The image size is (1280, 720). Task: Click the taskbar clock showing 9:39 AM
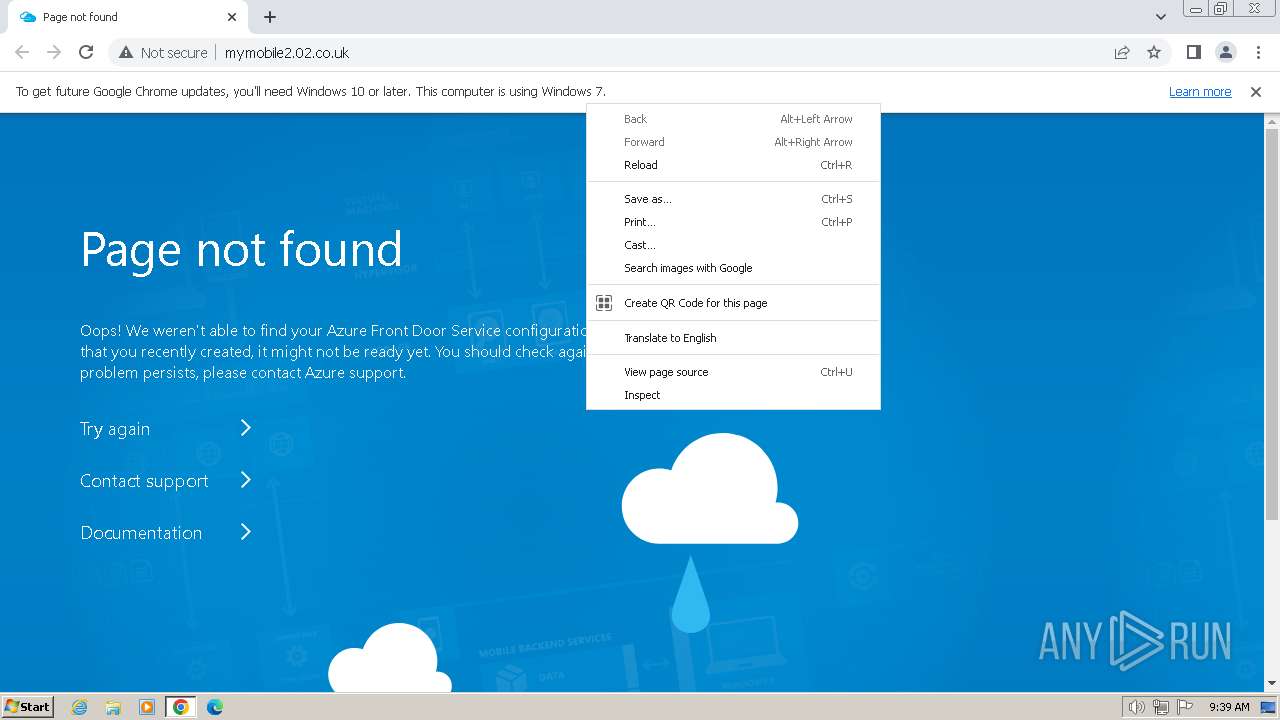[1229, 707]
